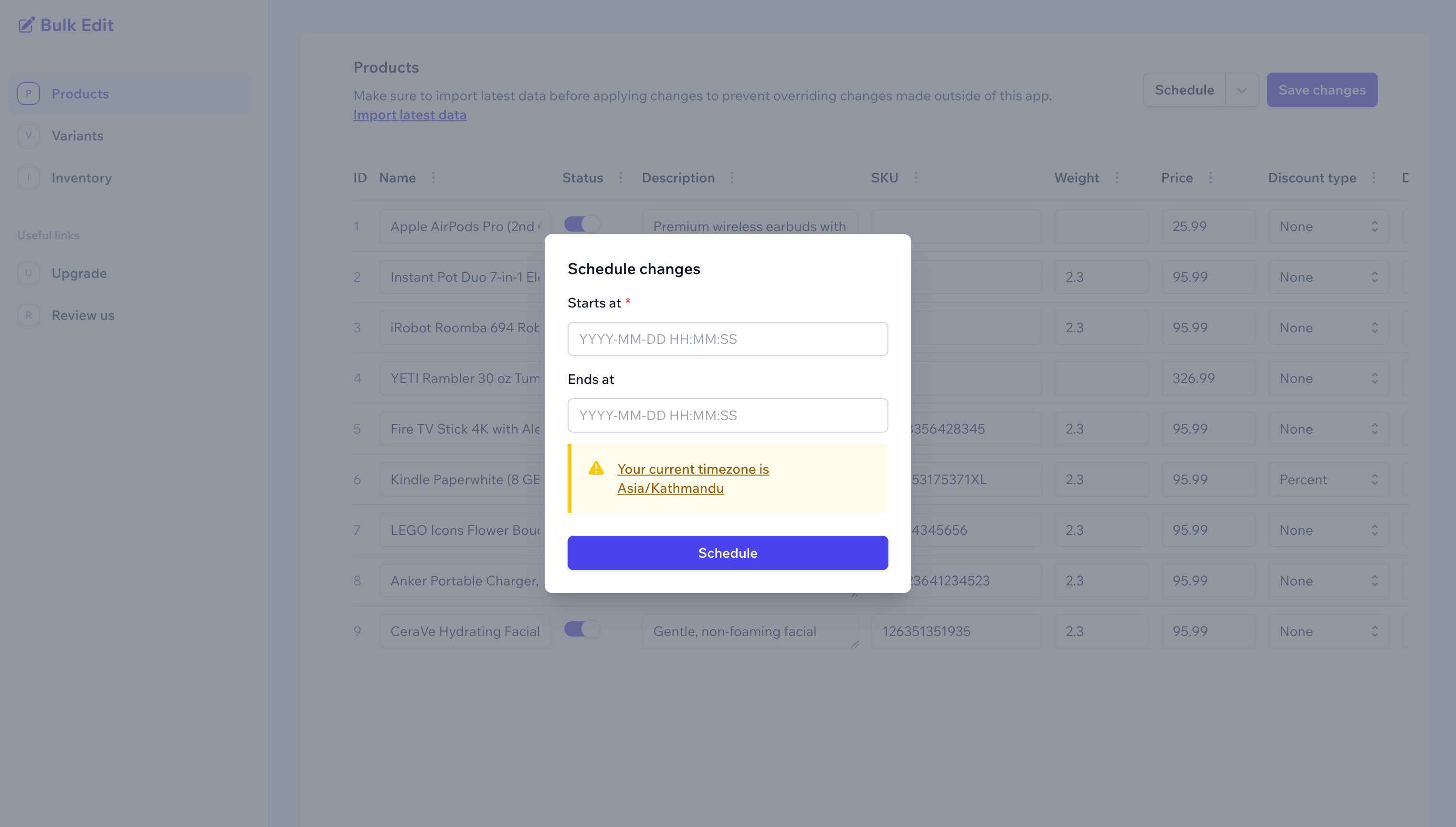Open Inventory in the sidebar
1456x827 pixels.
pyautogui.click(x=81, y=178)
